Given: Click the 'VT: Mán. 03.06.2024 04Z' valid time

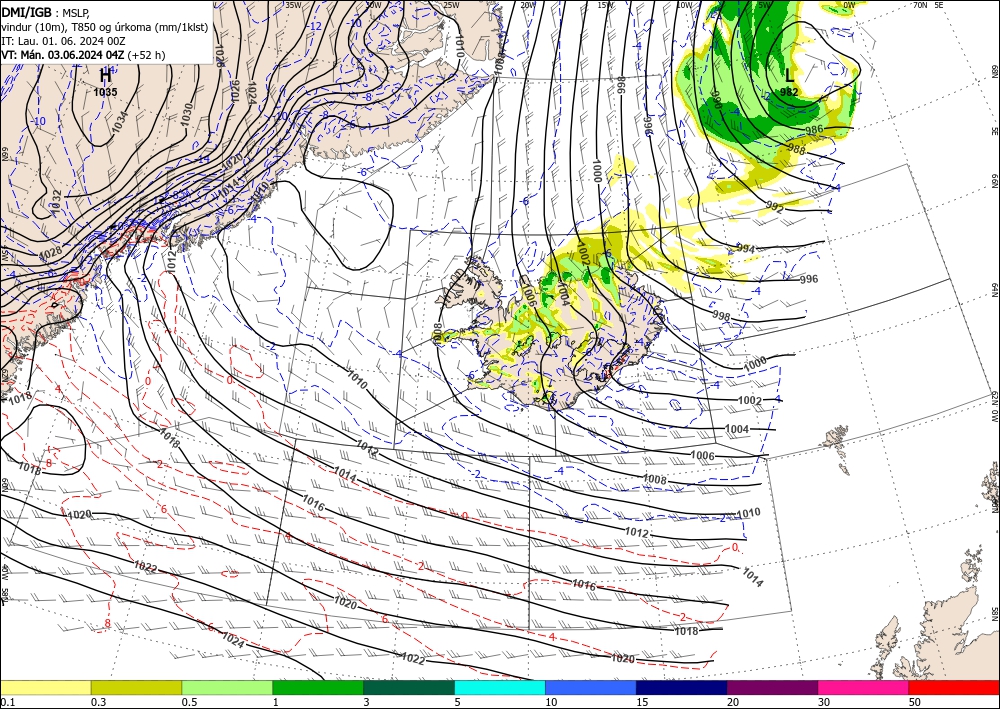Looking at the screenshot, I should coord(63,55).
